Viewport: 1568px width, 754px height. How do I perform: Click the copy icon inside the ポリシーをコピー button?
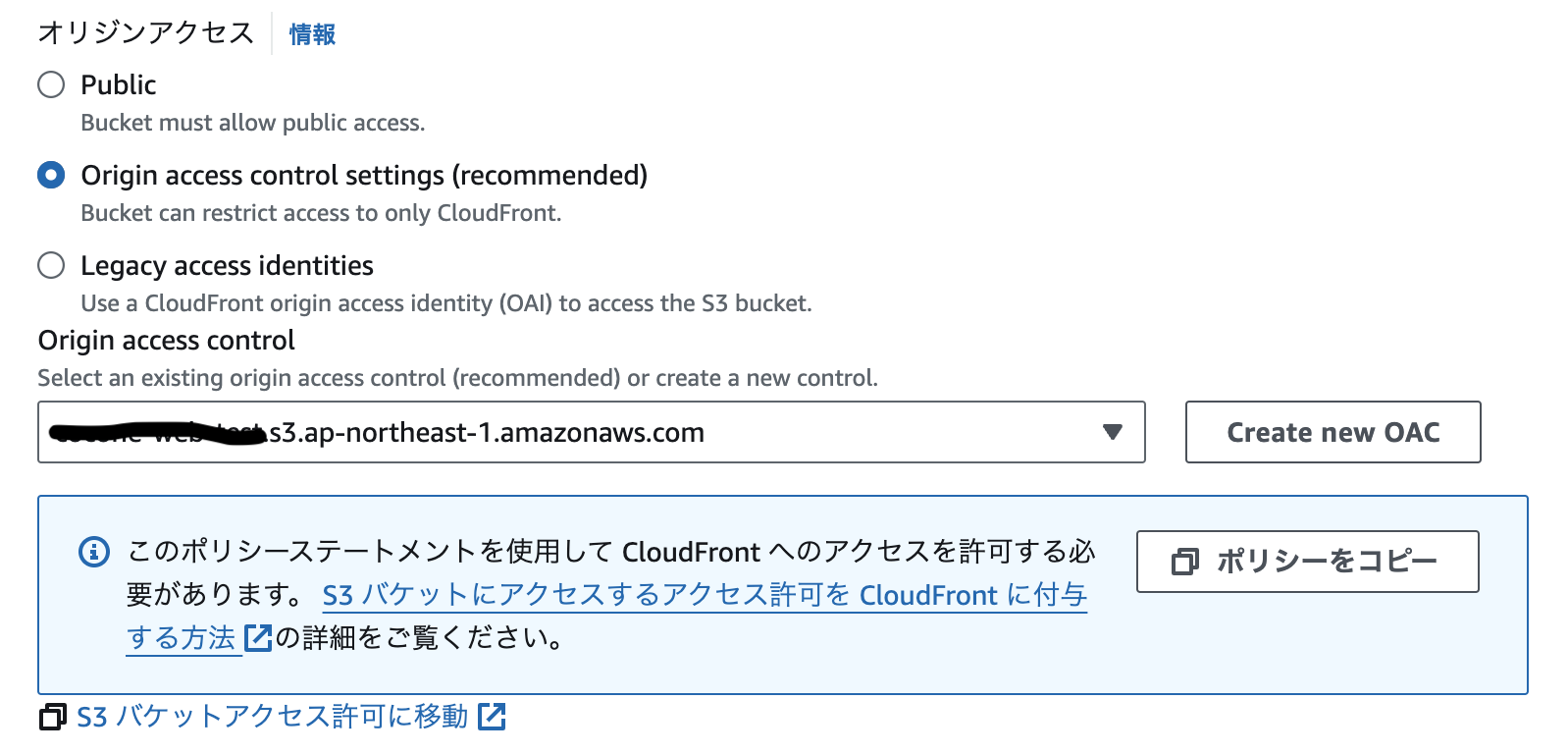click(x=1184, y=562)
